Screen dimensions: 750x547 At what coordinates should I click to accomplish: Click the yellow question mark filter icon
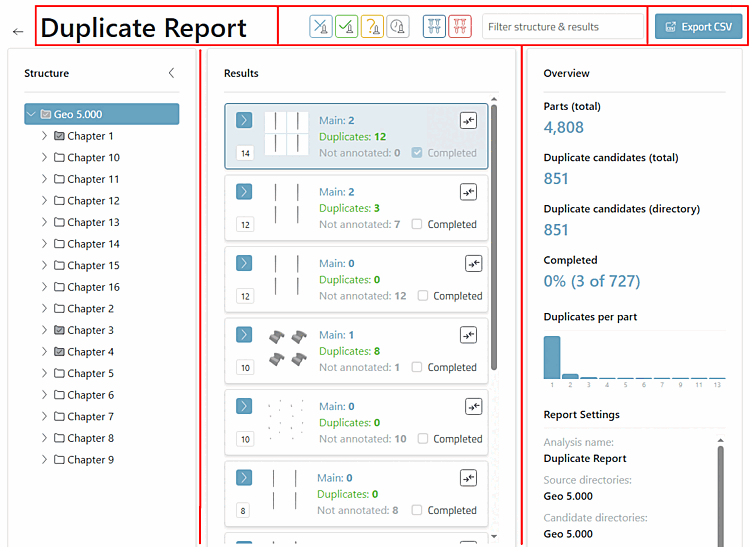click(372, 27)
